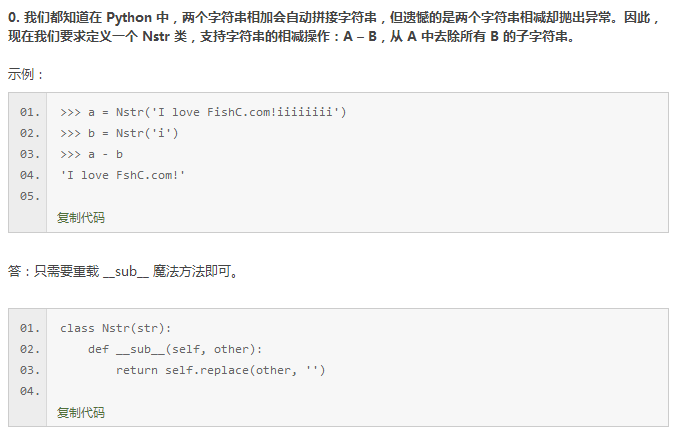
Task: Click empty line number 05 in the example block
Action: click(29, 196)
